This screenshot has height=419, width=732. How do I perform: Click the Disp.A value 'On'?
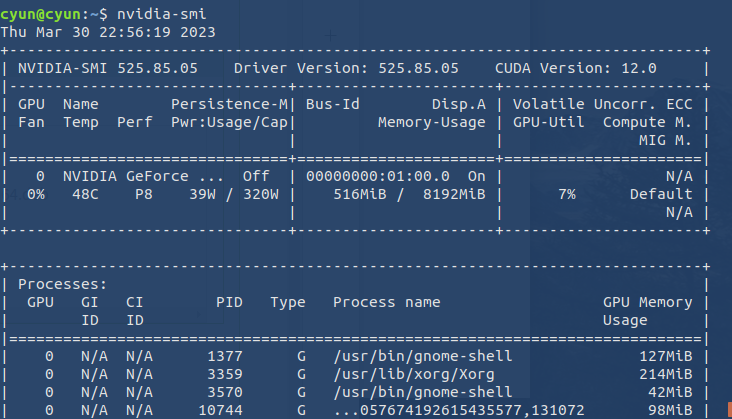477,176
